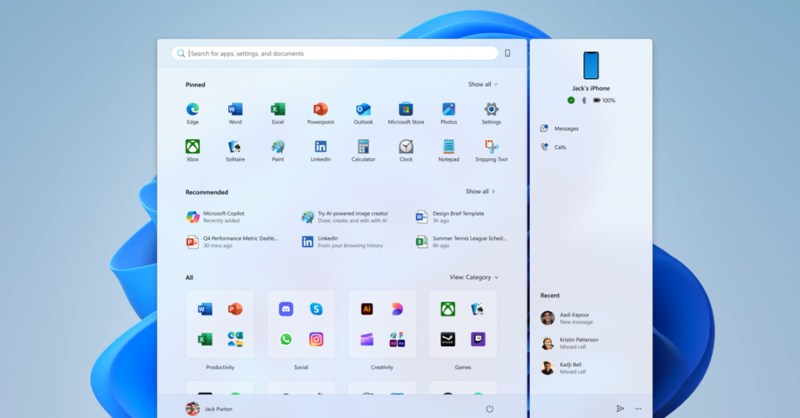Screen dimensions: 800x418
Task: Open Calls in the phone panel
Action: tap(553, 147)
